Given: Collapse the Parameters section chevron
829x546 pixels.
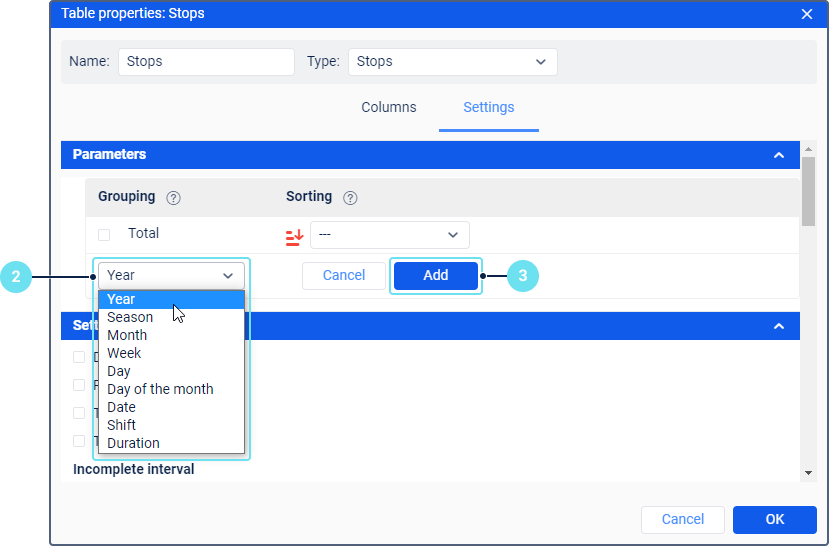Looking at the screenshot, I should [778, 155].
